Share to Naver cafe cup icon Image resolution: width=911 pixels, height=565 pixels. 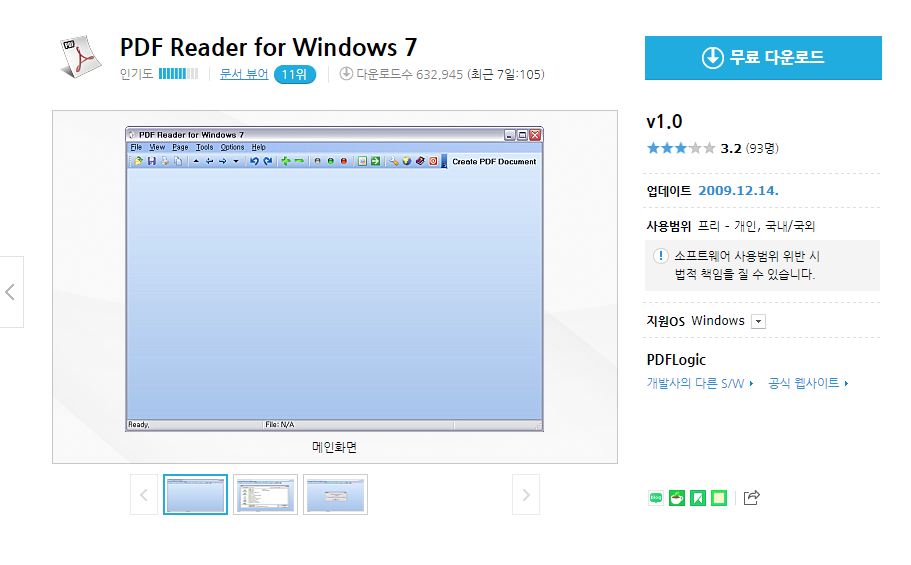tap(677, 498)
